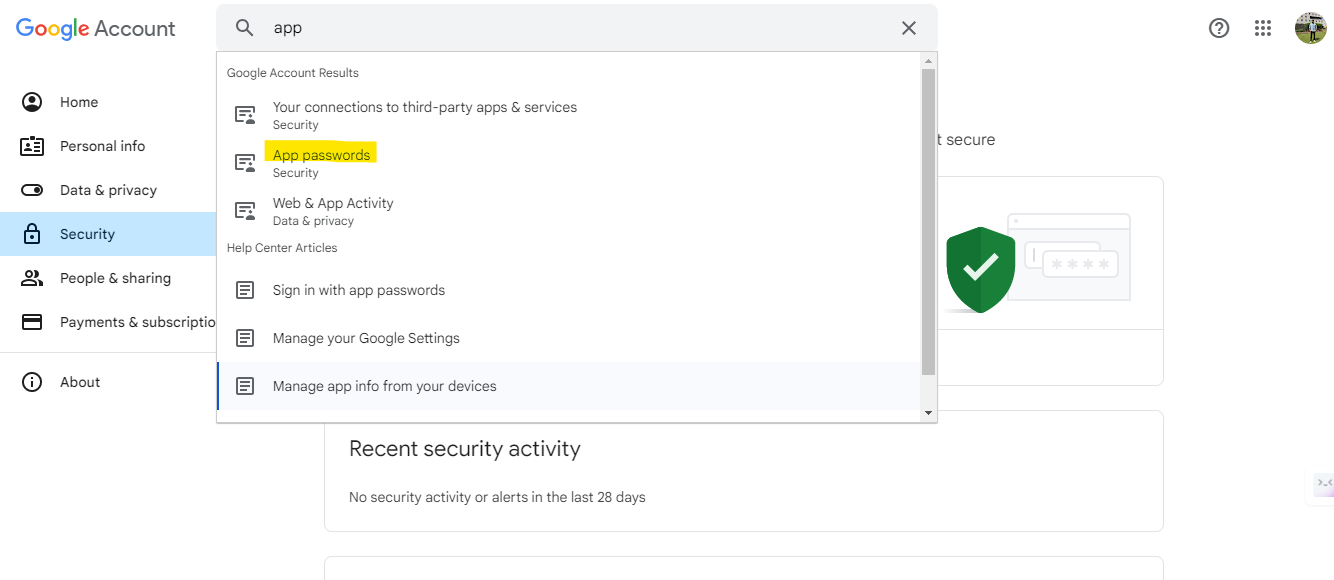The height and width of the screenshot is (580, 1334).
Task: Click the results list scrollbar thumb
Action: click(x=928, y=222)
